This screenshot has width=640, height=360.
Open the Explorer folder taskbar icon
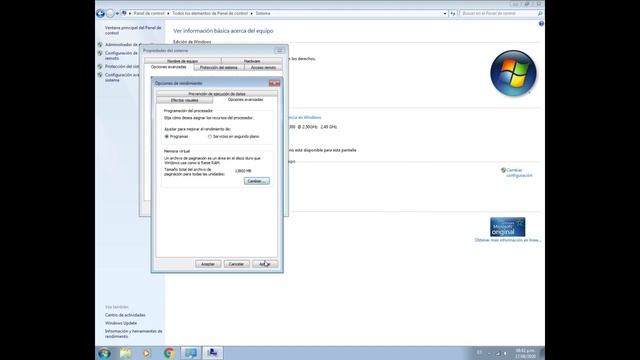(125, 353)
